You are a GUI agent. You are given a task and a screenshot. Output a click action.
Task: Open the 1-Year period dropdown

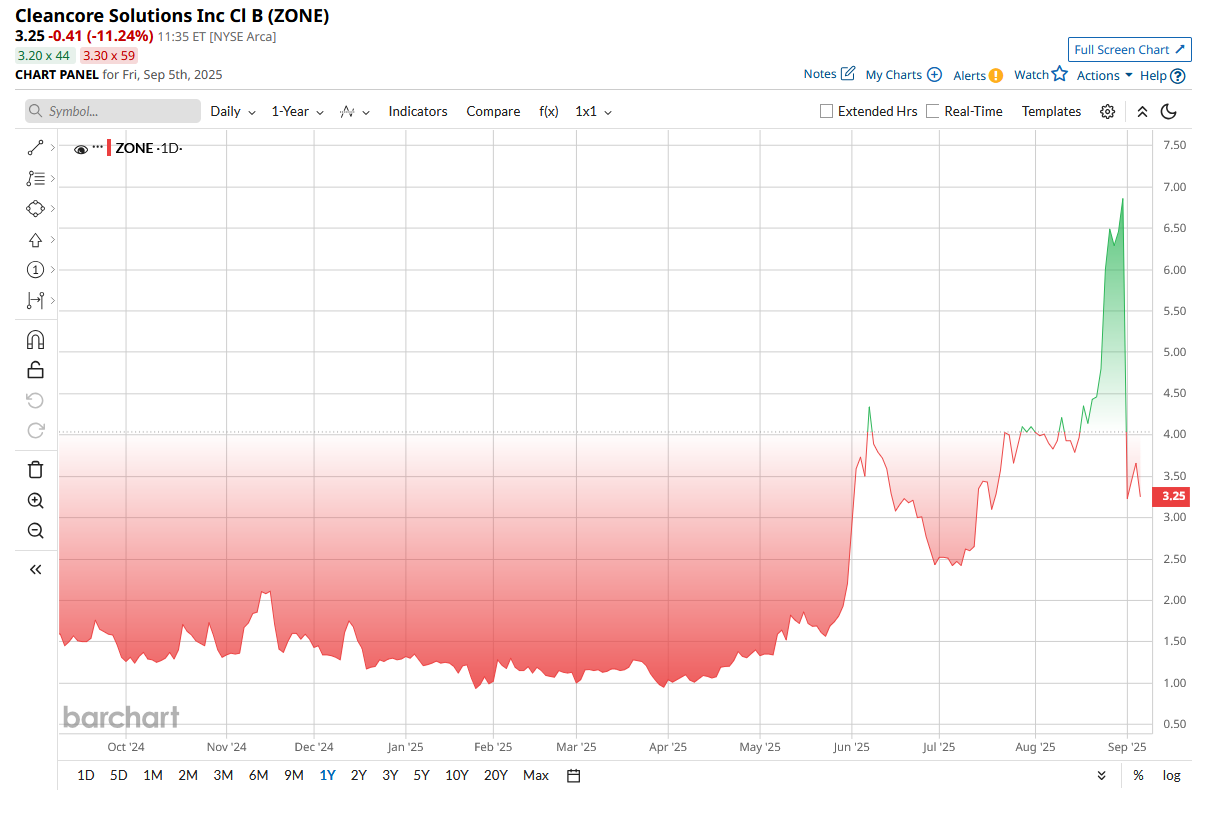297,111
